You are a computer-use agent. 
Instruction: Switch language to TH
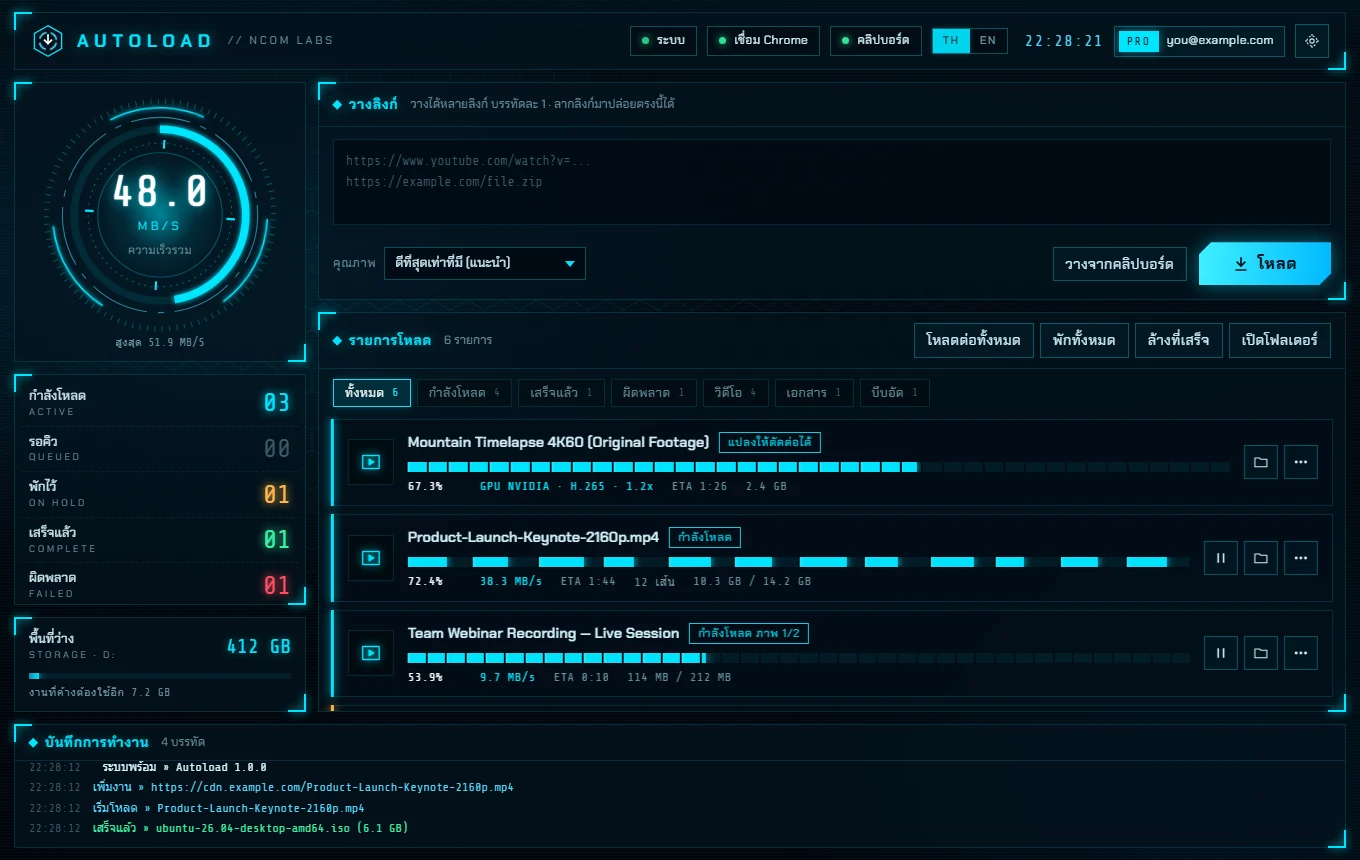coord(951,41)
